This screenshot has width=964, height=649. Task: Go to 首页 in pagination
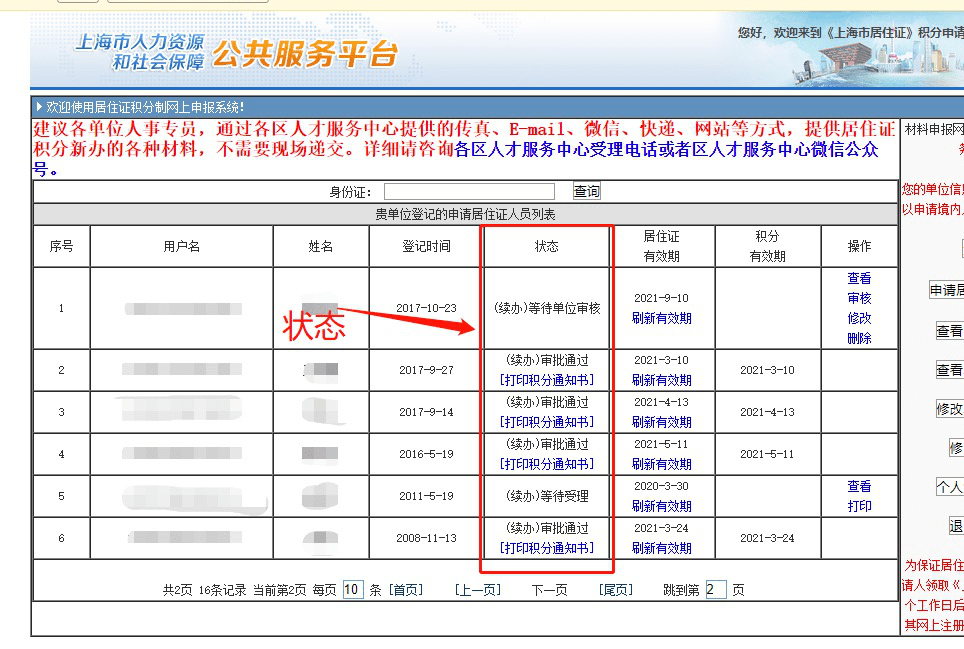pos(406,590)
